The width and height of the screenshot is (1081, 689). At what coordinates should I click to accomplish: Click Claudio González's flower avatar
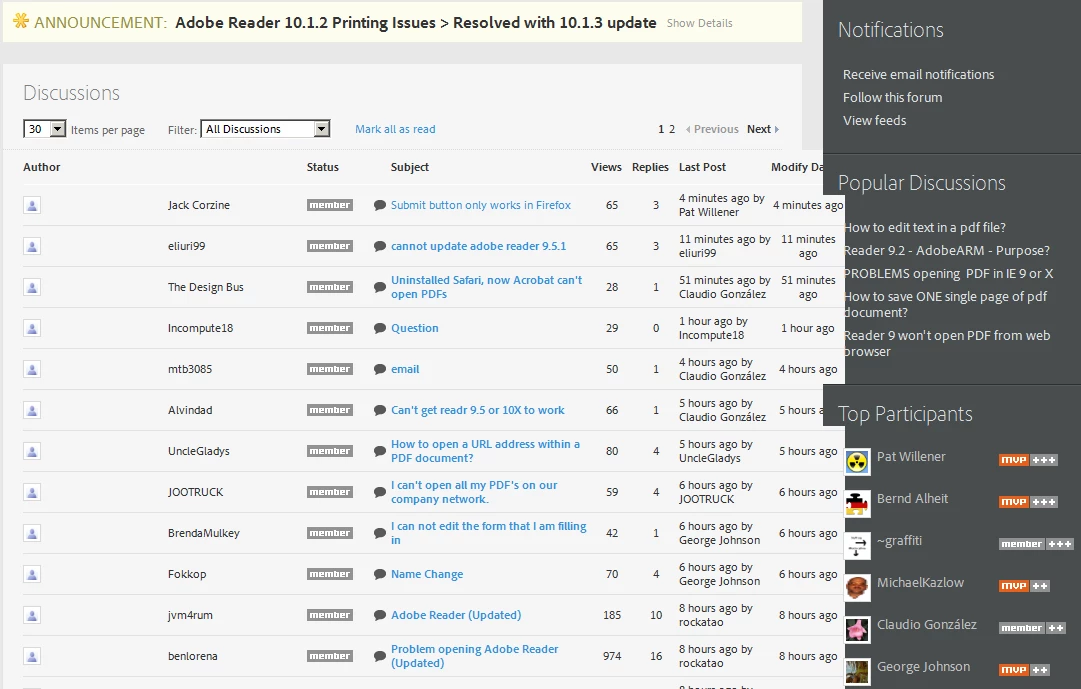click(x=857, y=630)
